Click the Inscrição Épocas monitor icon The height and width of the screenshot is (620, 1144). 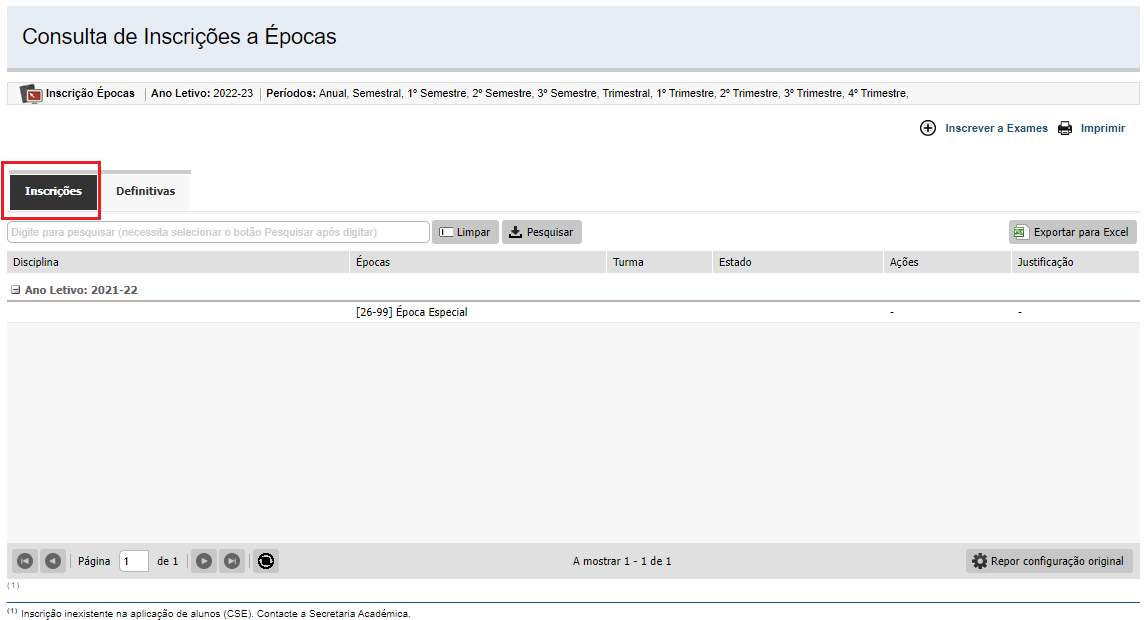pos(32,94)
